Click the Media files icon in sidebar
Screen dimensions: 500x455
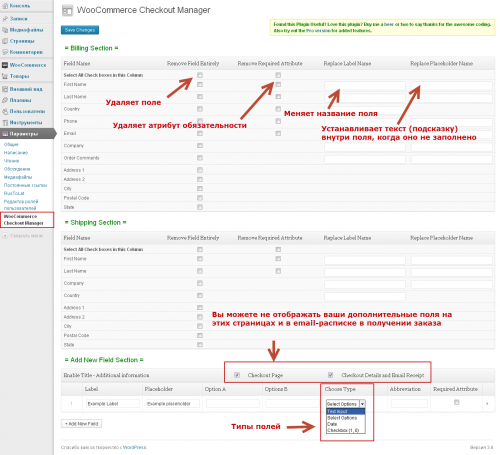pyautogui.click(x=5, y=30)
